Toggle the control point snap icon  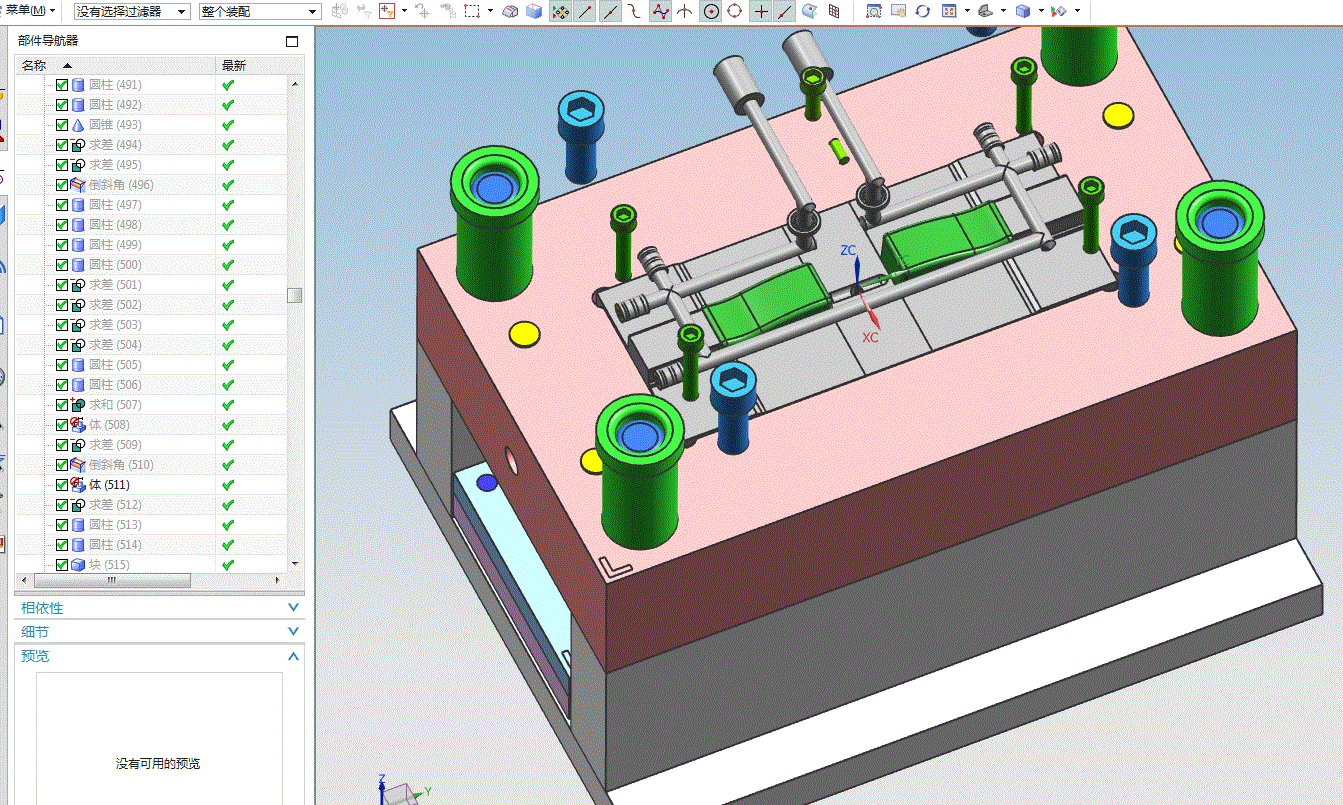(660, 11)
